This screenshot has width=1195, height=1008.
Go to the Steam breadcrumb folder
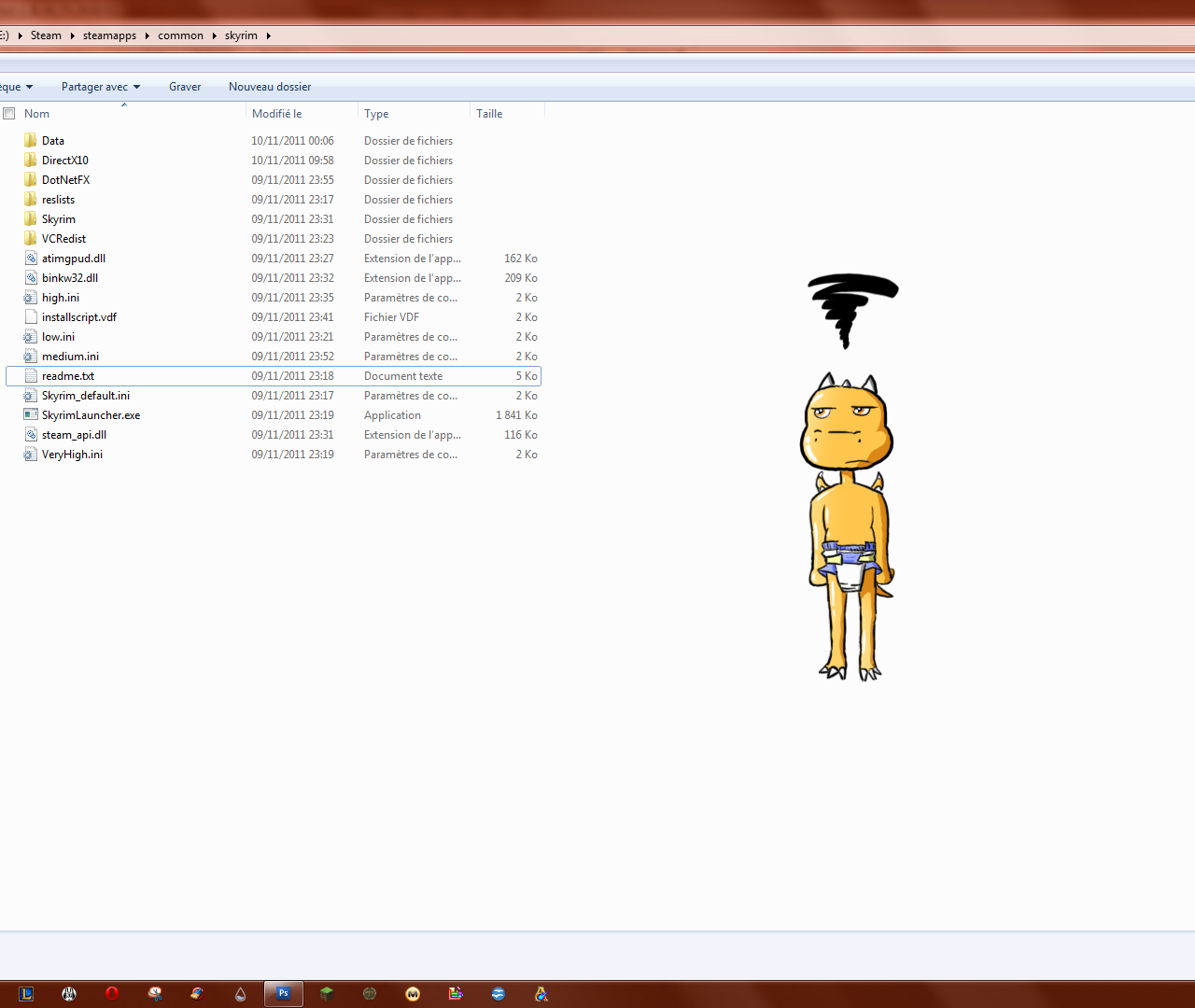[x=46, y=35]
